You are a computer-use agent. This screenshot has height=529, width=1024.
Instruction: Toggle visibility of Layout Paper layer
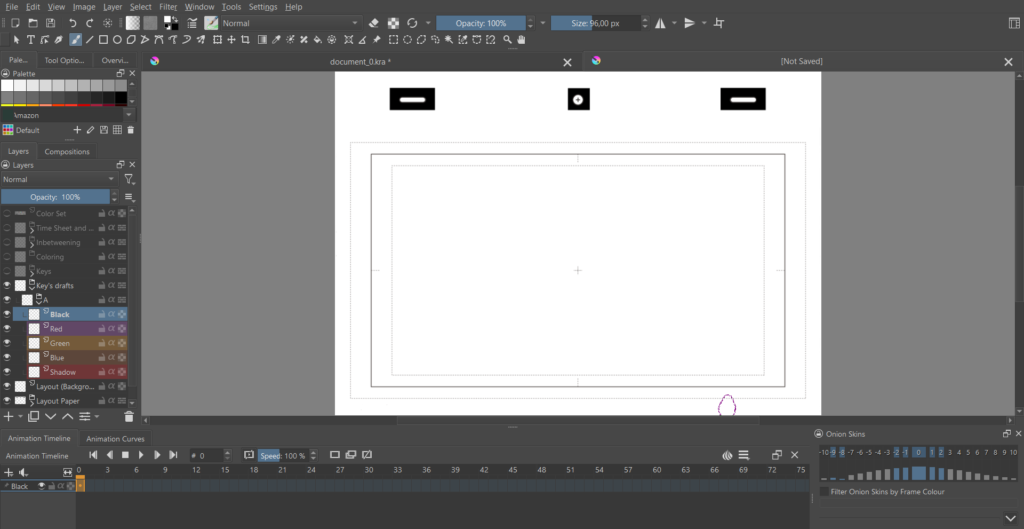coord(7,401)
